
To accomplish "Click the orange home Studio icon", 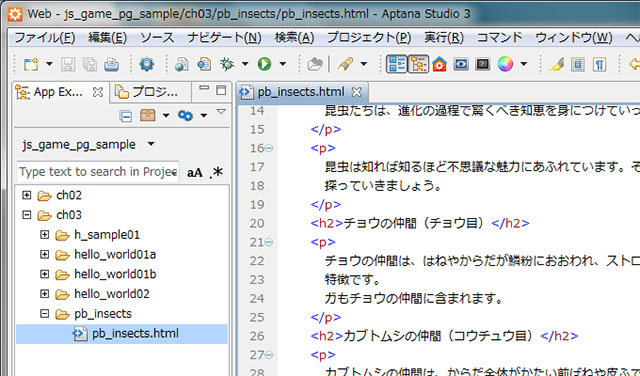I will (x=440, y=64).
